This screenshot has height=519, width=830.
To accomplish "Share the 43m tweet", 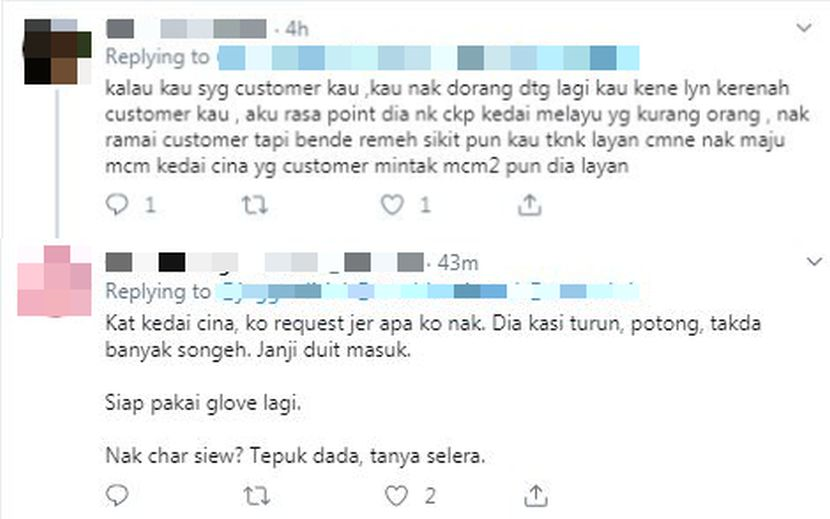I will click(536, 496).
